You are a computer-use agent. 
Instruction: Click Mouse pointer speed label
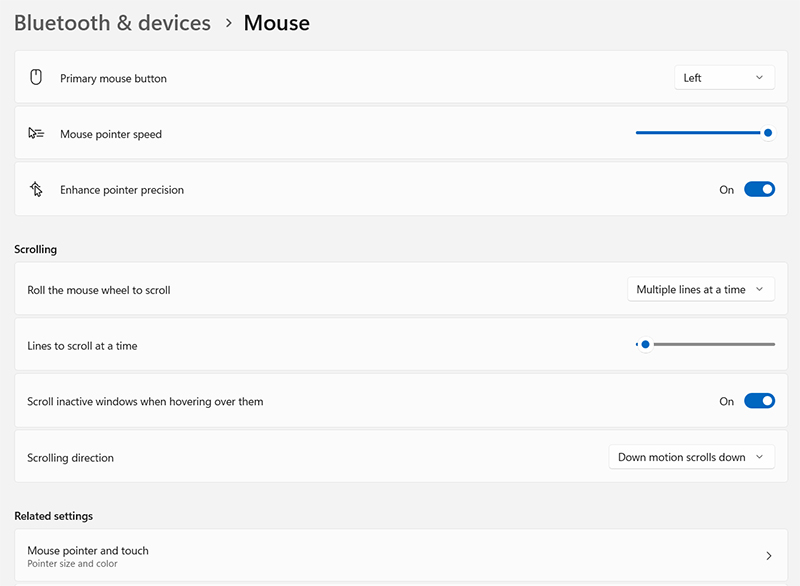point(111,134)
